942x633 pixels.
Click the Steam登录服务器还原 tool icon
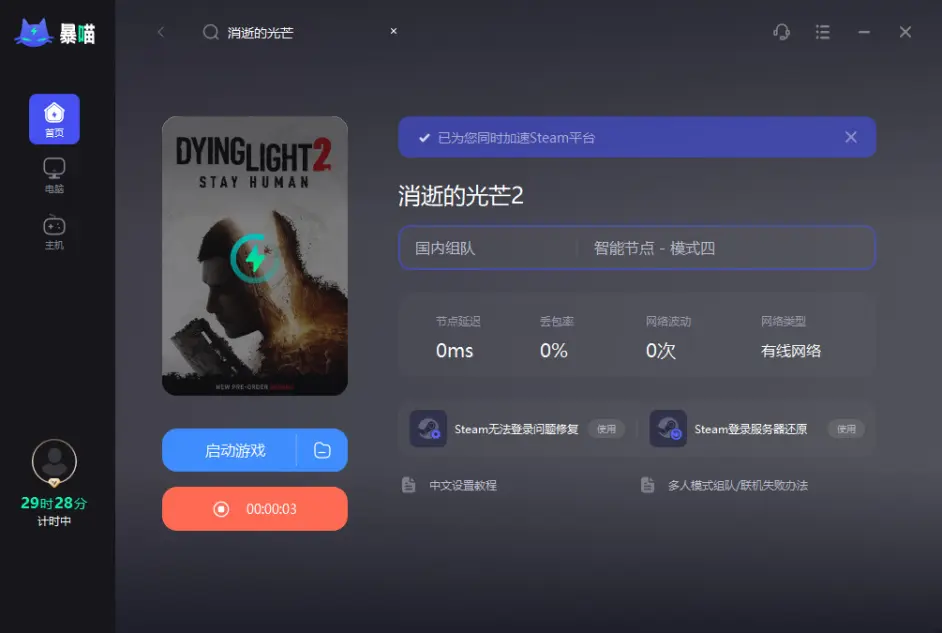(x=668, y=428)
